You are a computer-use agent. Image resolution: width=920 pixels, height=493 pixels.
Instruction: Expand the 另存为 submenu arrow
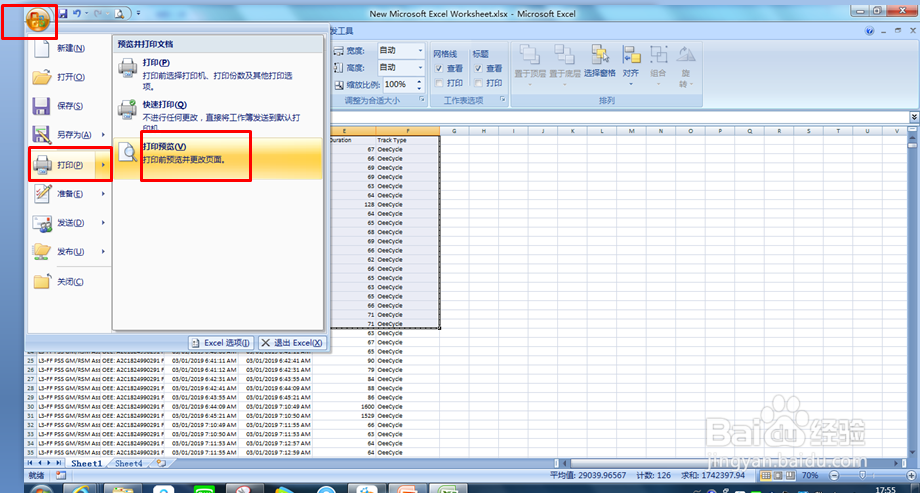point(103,135)
